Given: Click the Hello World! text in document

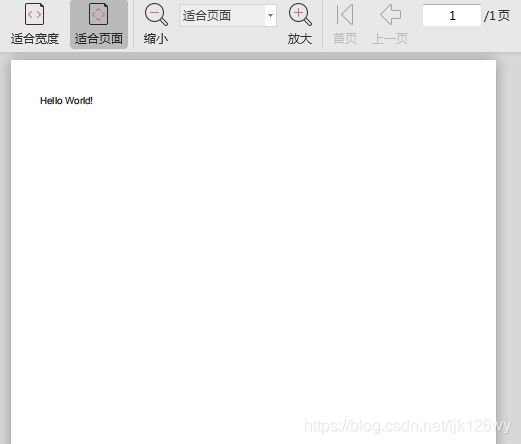Looking at the screenshot, I should click(66, 101).
